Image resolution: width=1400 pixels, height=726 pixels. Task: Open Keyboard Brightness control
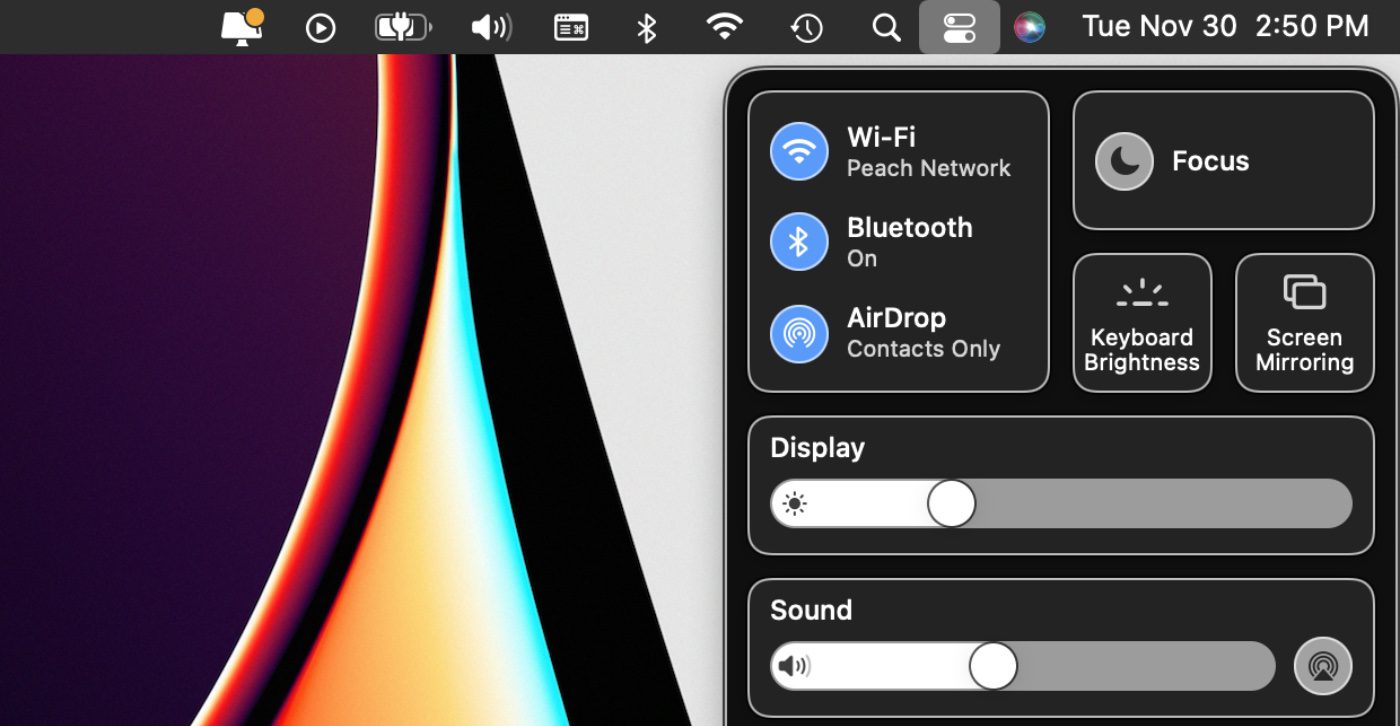coord(1141,322)
